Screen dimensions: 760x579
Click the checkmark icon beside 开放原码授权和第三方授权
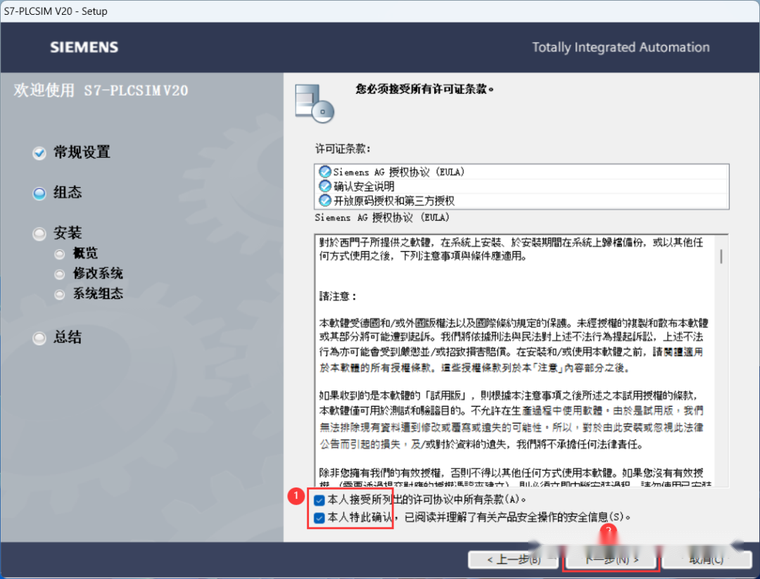(x=325, y=201)
